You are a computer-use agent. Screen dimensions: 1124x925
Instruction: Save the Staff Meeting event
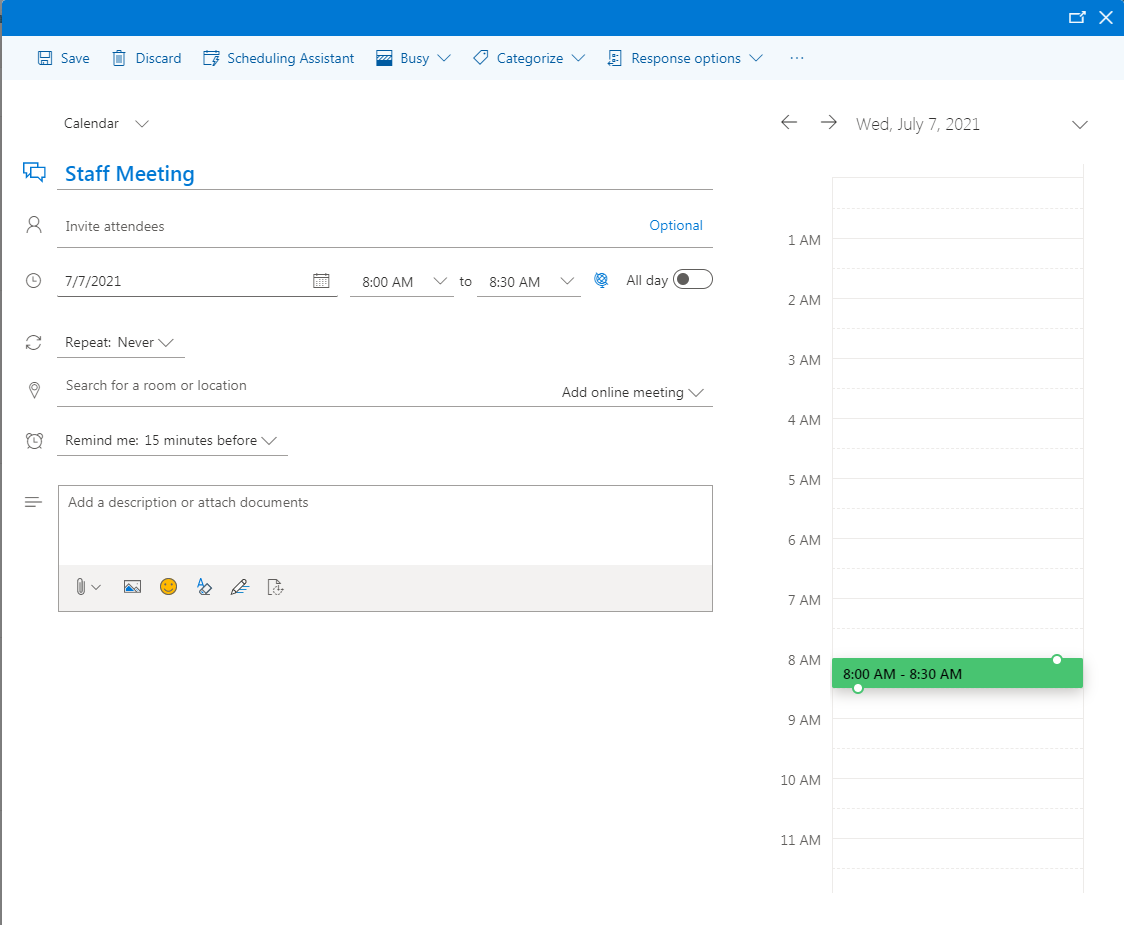64,58
